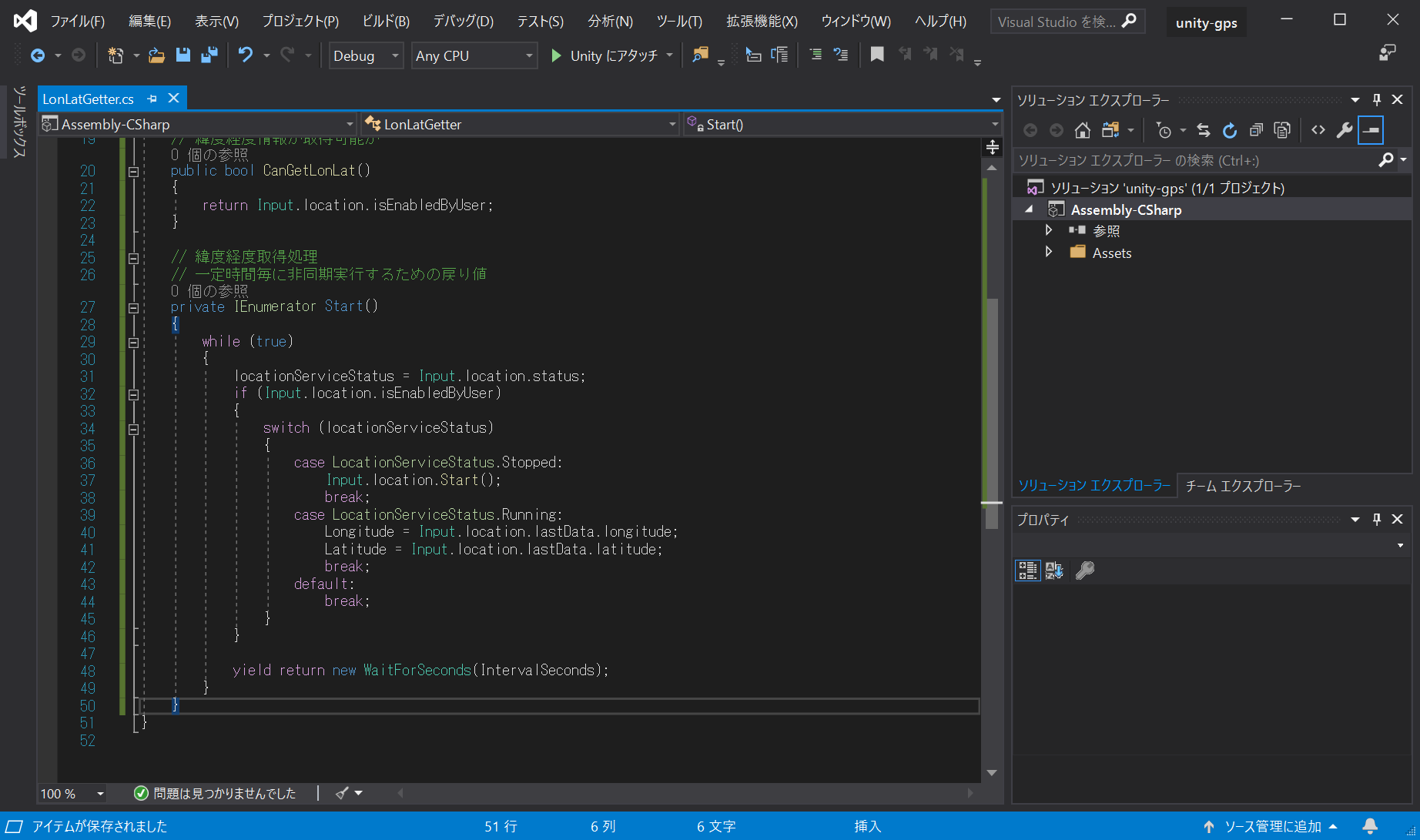Open the ツールボックス side tab
This screenshot has height=840, width=1420.
pyautogui.click(x=20, y=122)
